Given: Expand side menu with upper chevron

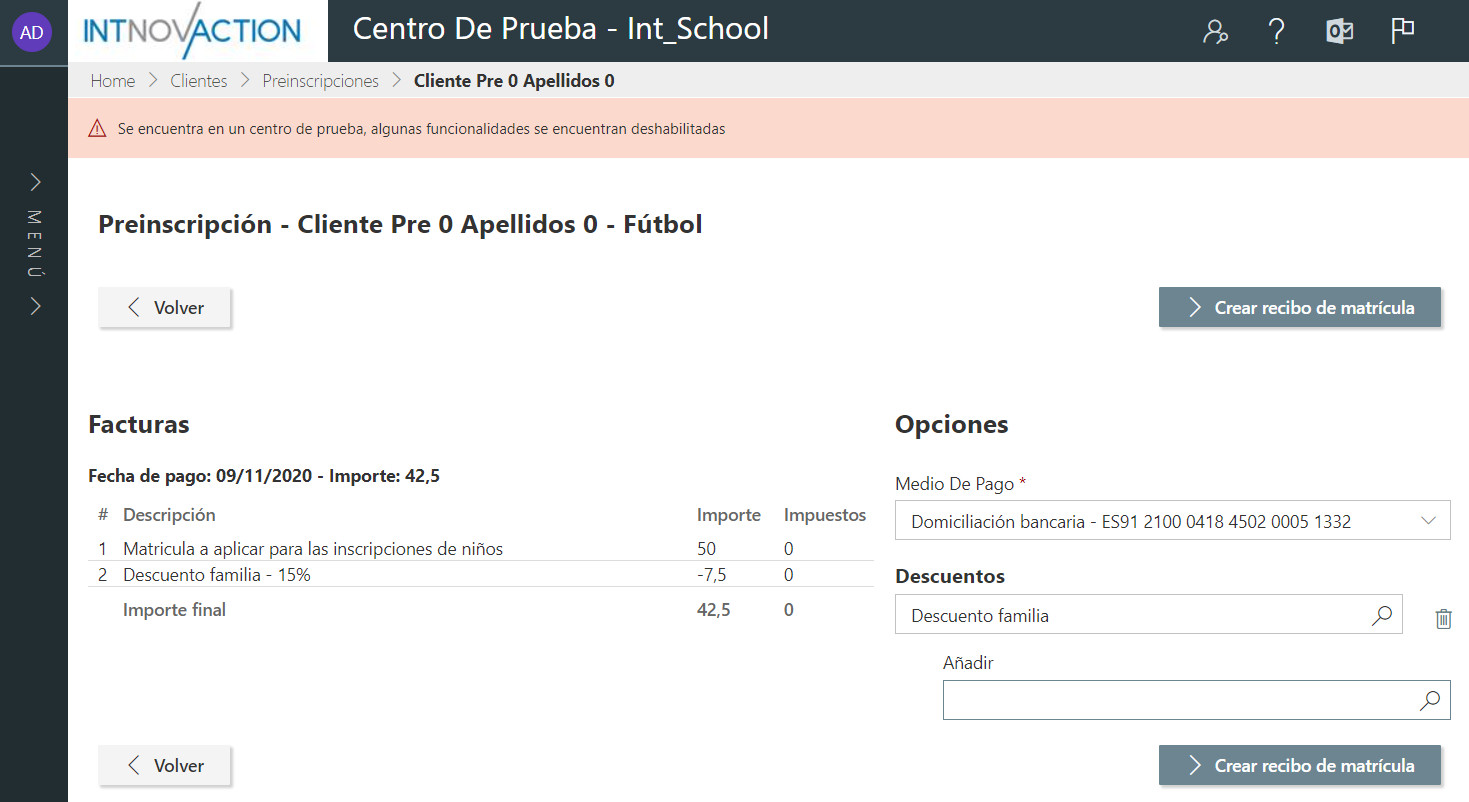Looking at the screenshot, I should coord(35,182).
